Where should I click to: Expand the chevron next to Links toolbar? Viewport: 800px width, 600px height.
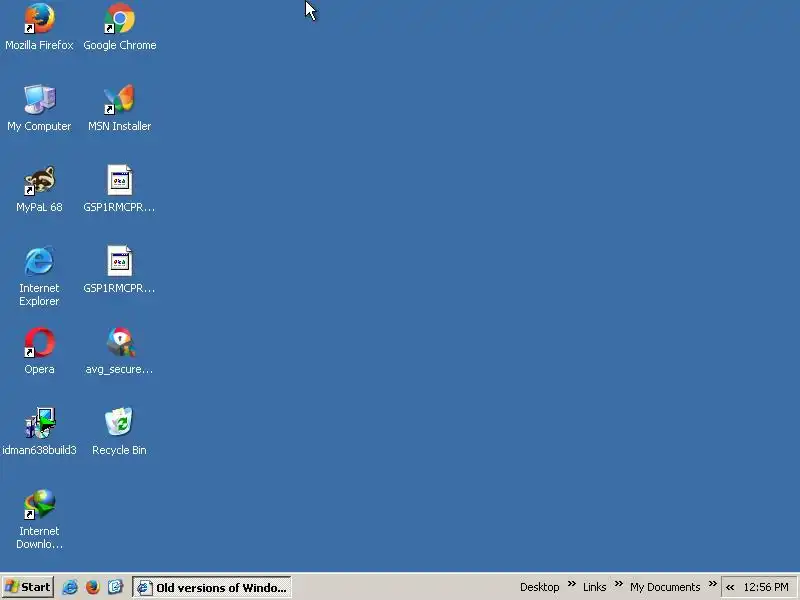click(x=618, y=584)
